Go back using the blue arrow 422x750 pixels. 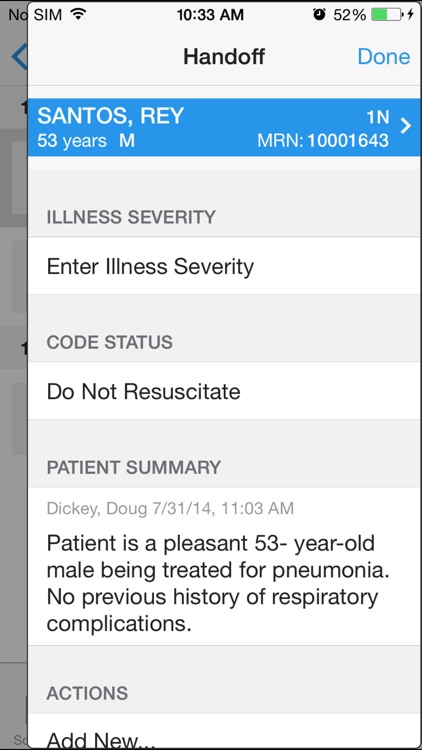click(20, 56)
